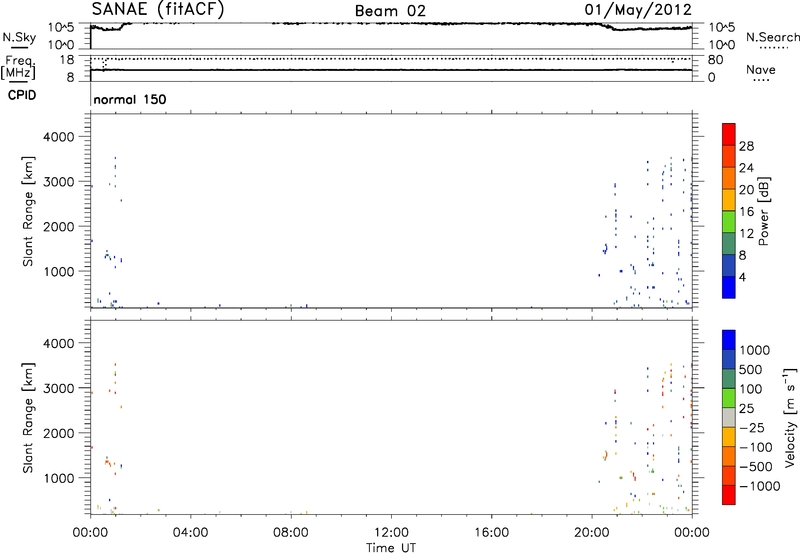
Task: Click 3000 tick in velocity panel
Action: [58, 388]
